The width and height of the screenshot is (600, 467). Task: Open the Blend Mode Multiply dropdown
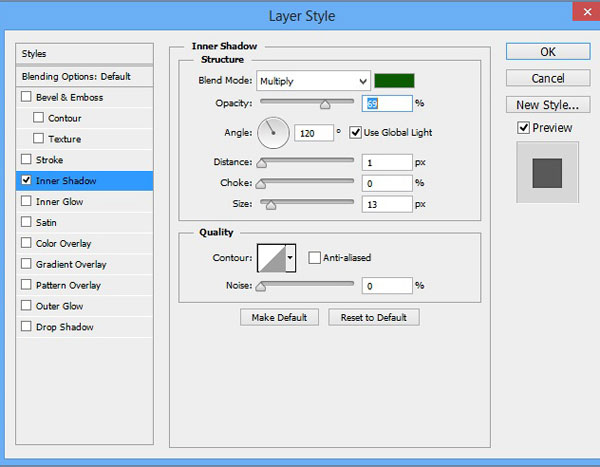point(313,80)
